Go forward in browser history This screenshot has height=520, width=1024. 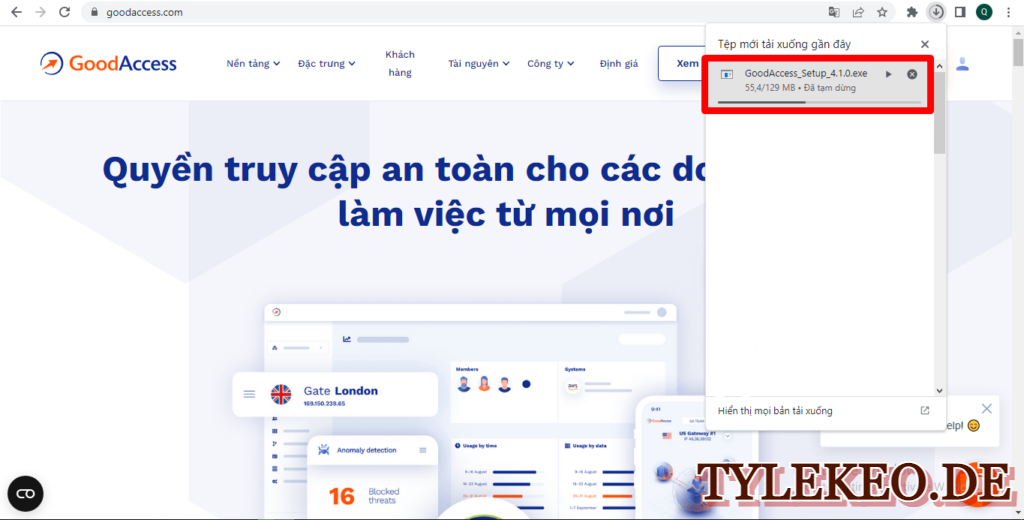pyautogui.click(x=40, y=12)
